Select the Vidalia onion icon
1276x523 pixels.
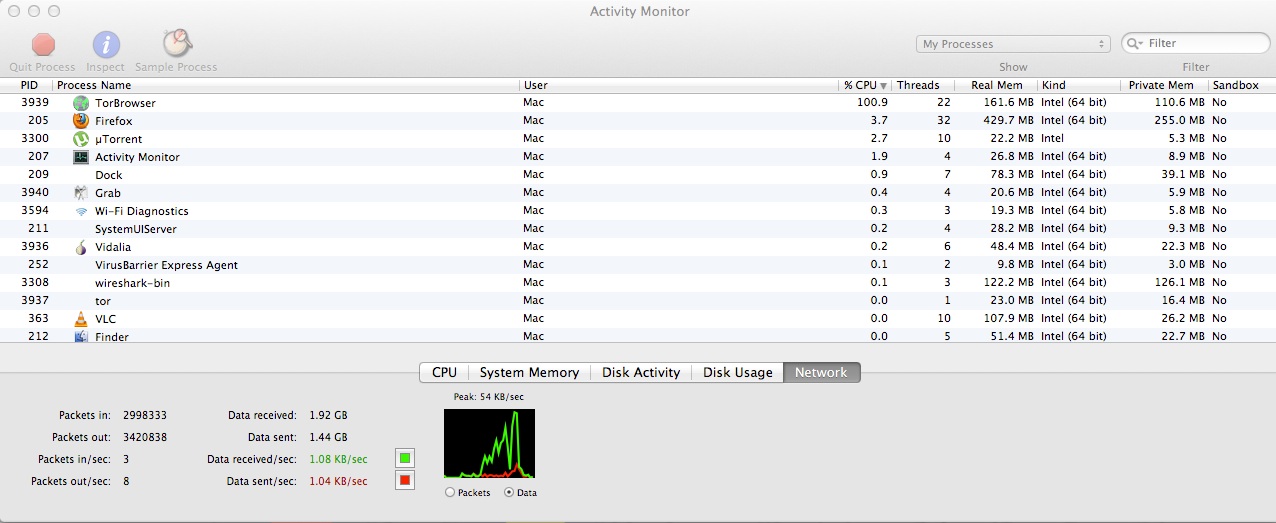[81, 247]
